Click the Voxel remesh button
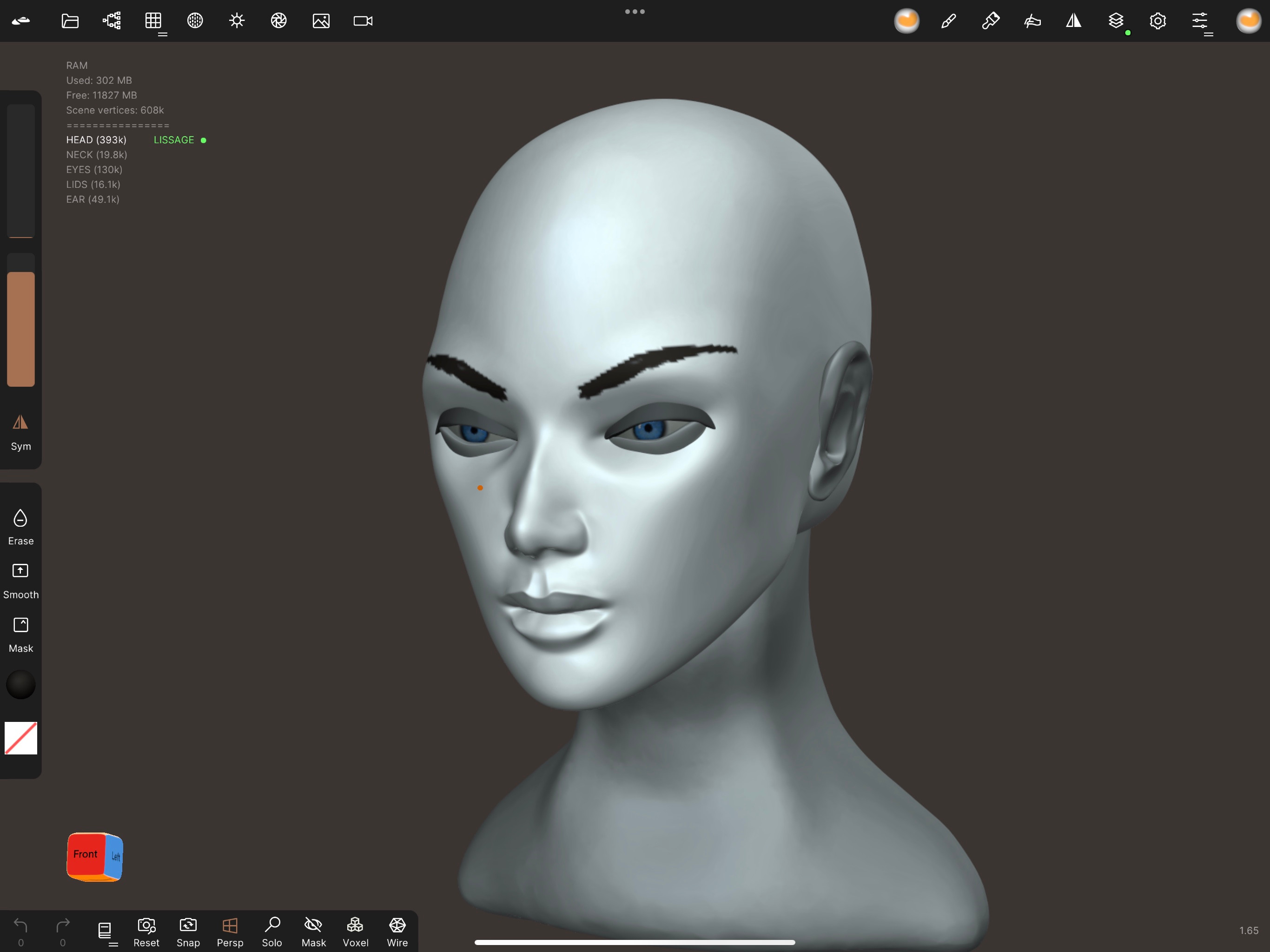This screenshot has width=1270, height=952. click(356, 932)
